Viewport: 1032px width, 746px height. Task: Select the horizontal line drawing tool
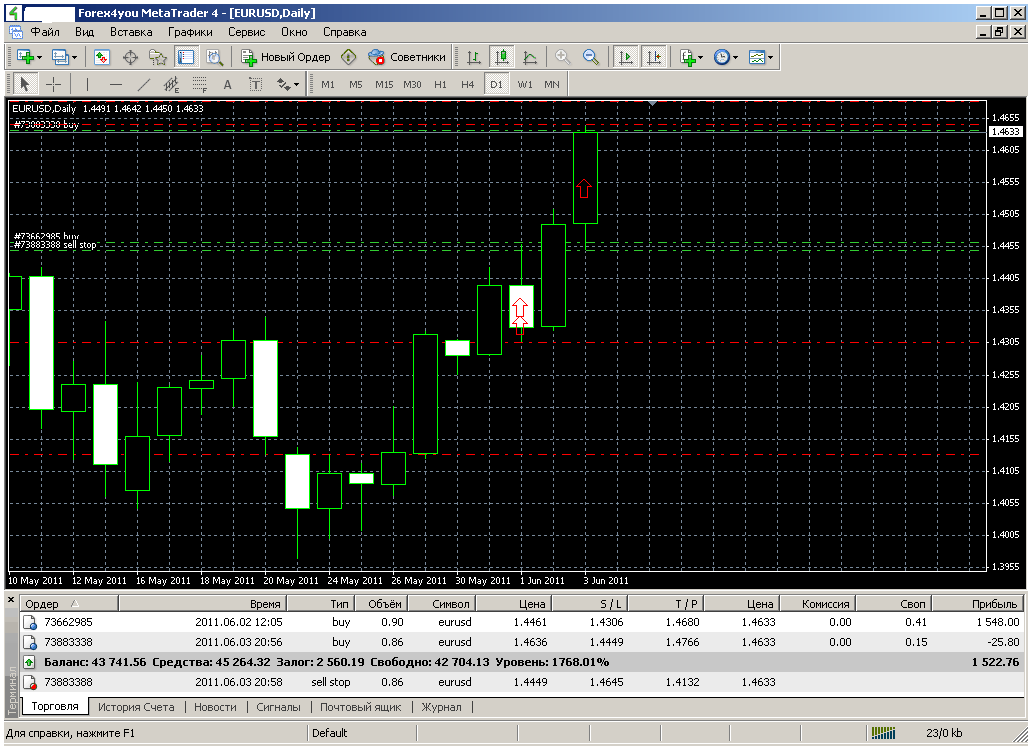click(115, 84)
